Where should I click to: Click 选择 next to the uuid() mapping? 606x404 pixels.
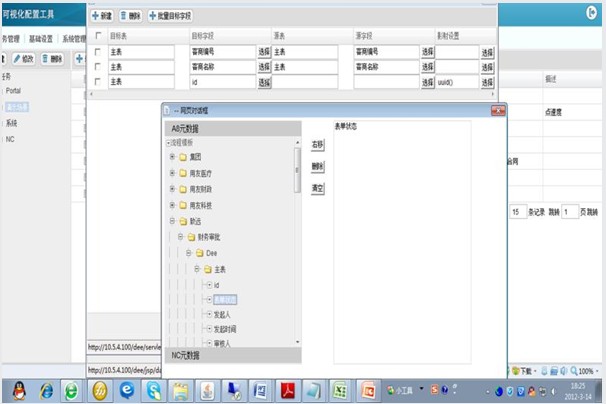click(487, 82)
